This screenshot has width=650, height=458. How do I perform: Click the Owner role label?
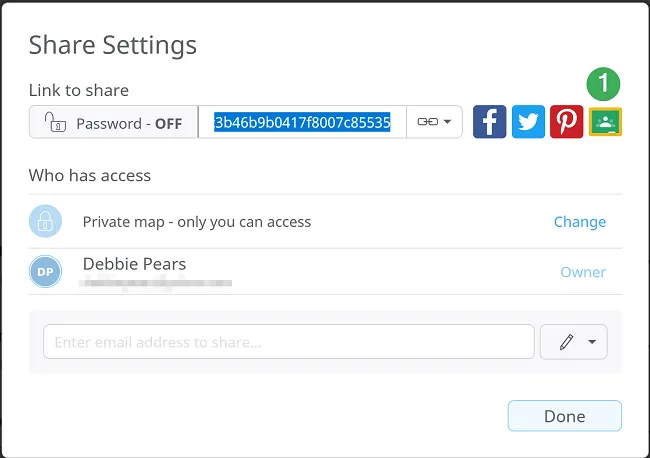[582, 272]
